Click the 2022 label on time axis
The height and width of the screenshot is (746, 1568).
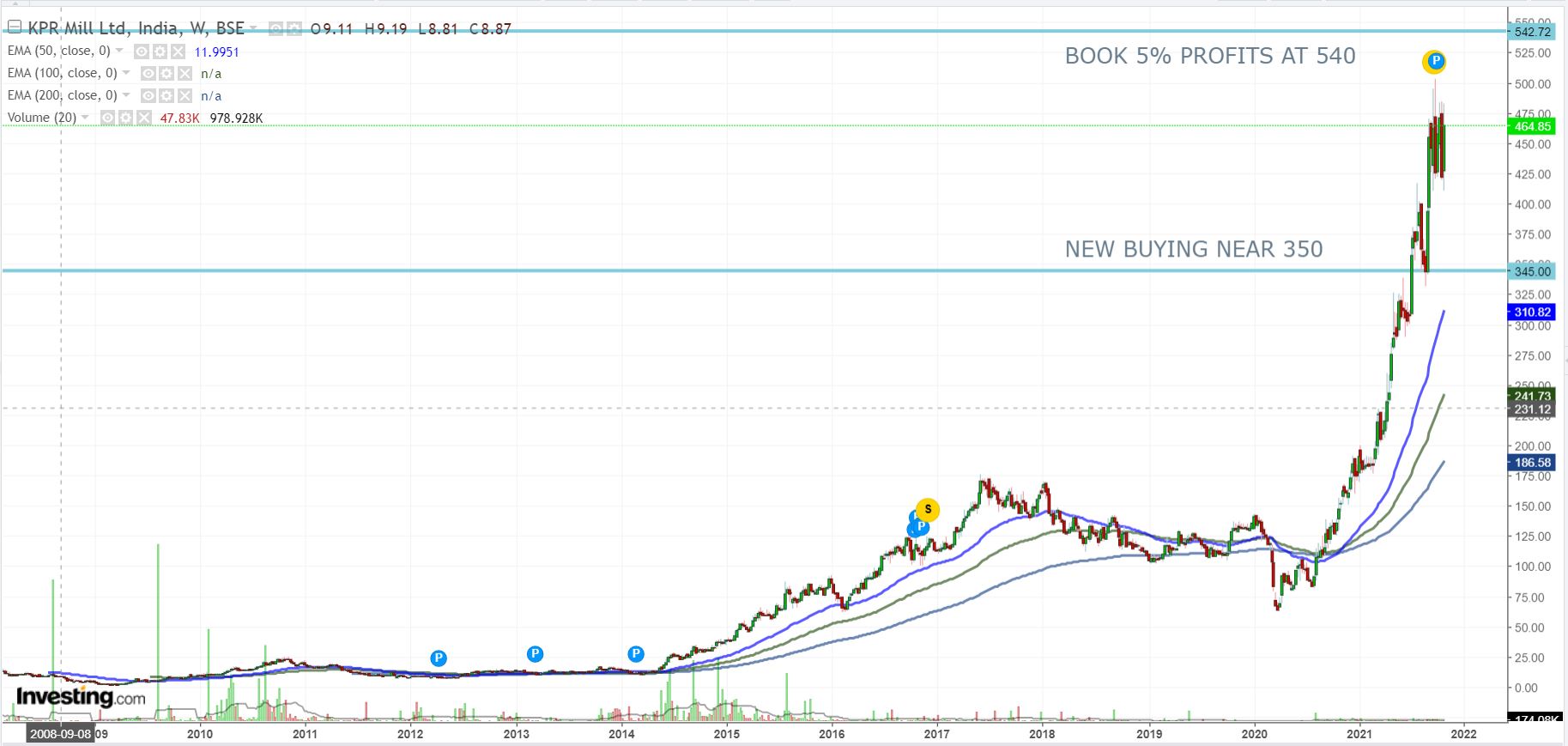pos(1464,734)
